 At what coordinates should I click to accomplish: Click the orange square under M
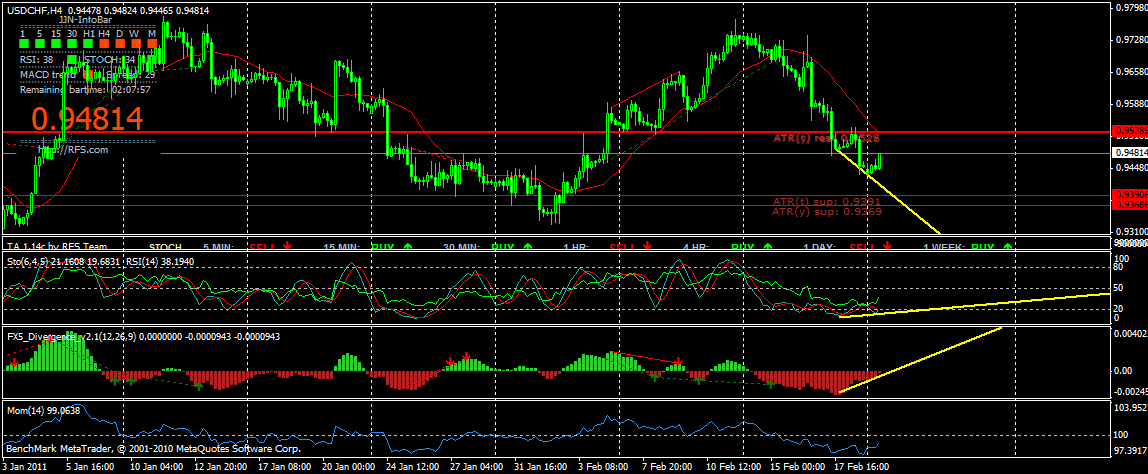tap(152, 44)
